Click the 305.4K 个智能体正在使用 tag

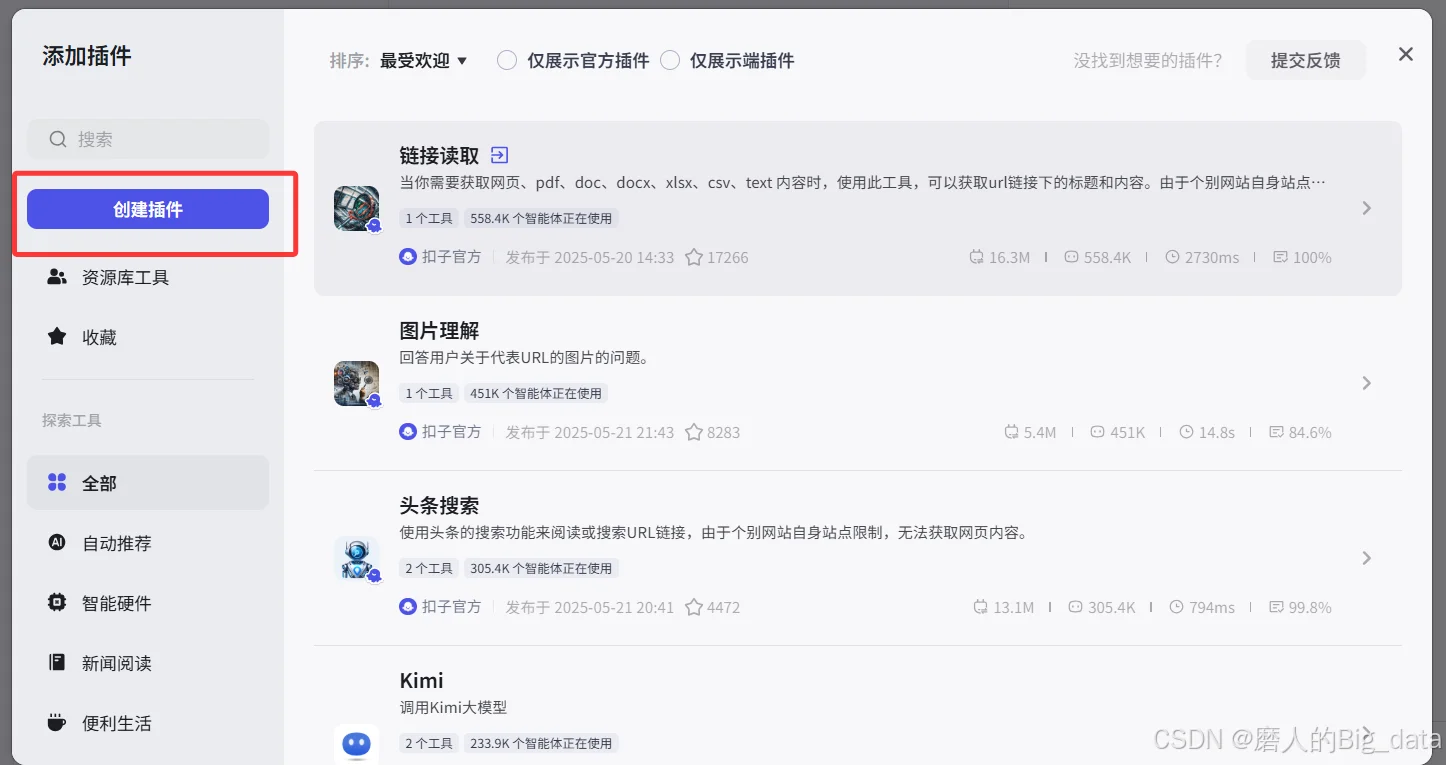(x=541, y=568)
